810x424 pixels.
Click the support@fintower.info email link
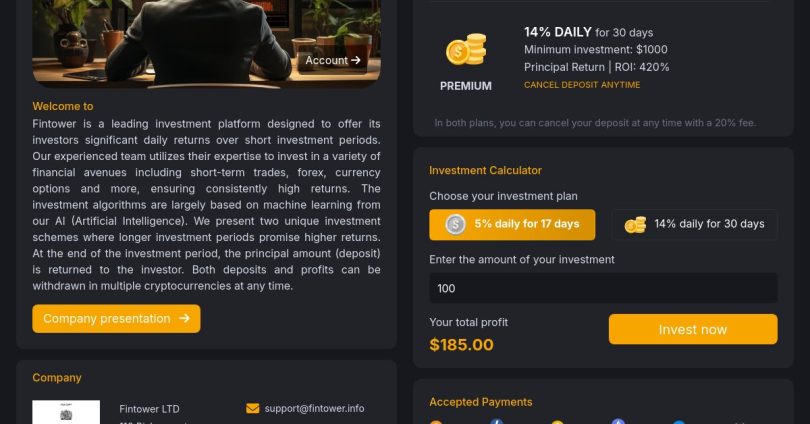click(314, 408)
